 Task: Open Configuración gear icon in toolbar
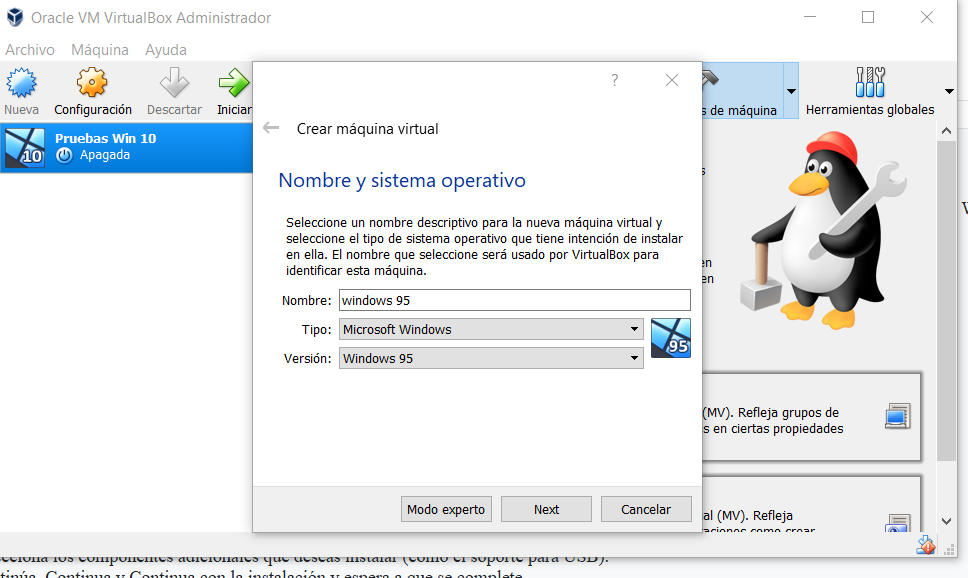pyautogui.click(x=92, y=82)
